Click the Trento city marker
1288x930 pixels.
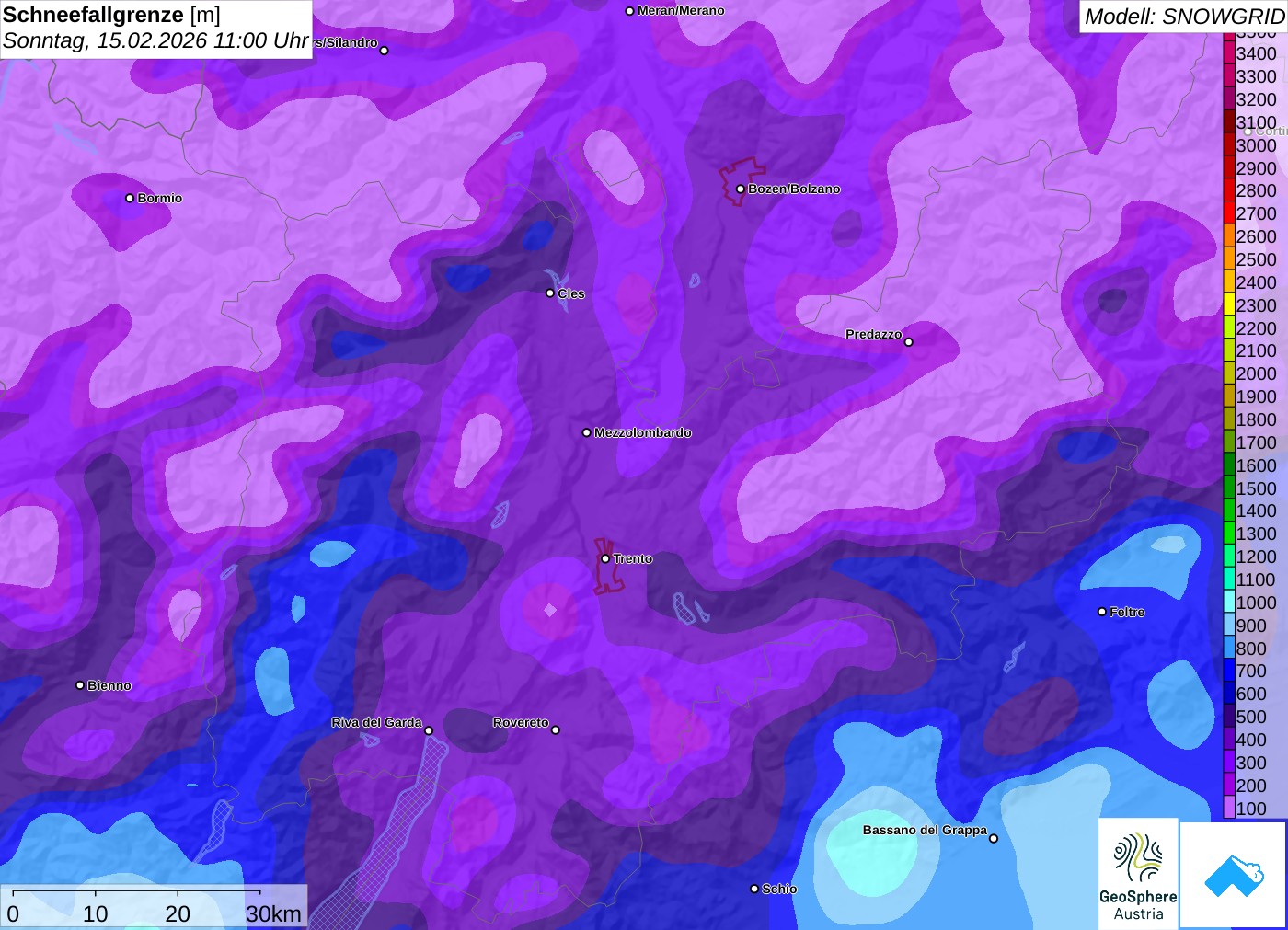[605, 558]
